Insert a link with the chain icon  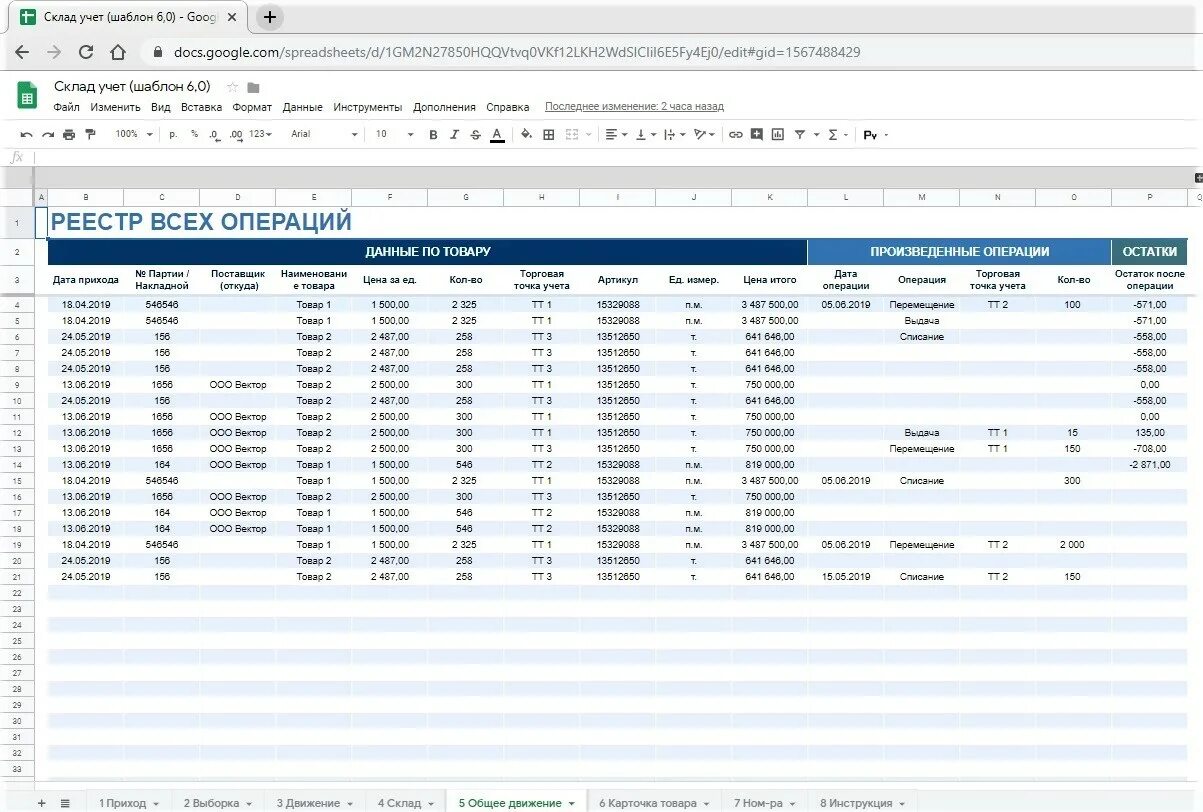pos(736,134)
